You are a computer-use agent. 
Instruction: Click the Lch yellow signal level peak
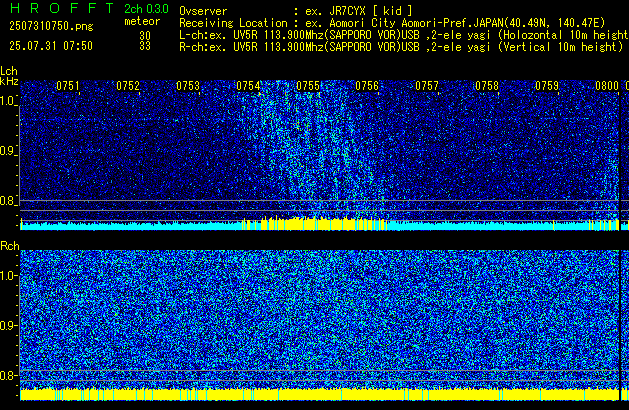tap(315, 223)
